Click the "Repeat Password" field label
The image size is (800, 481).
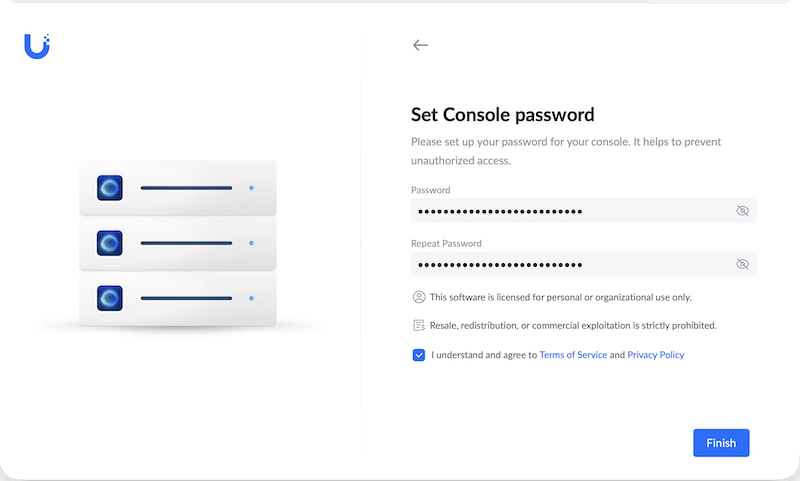point(446,244)
